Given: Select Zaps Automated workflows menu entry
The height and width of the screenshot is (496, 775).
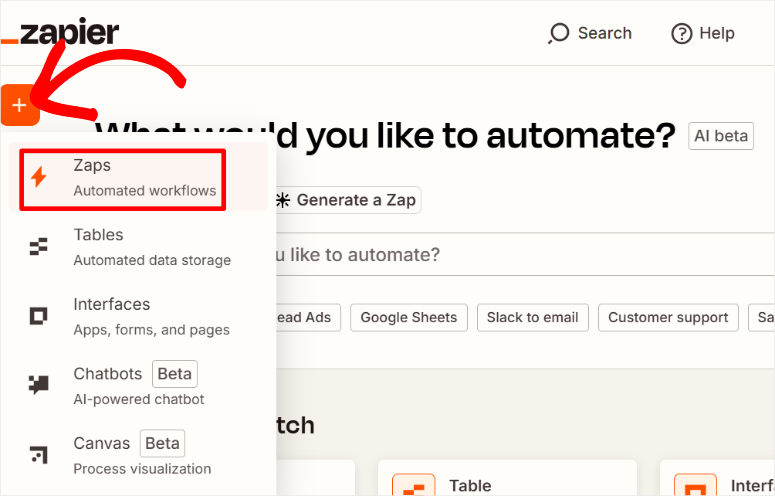Looking at the screenshot, I should click(x=138, y=177).
